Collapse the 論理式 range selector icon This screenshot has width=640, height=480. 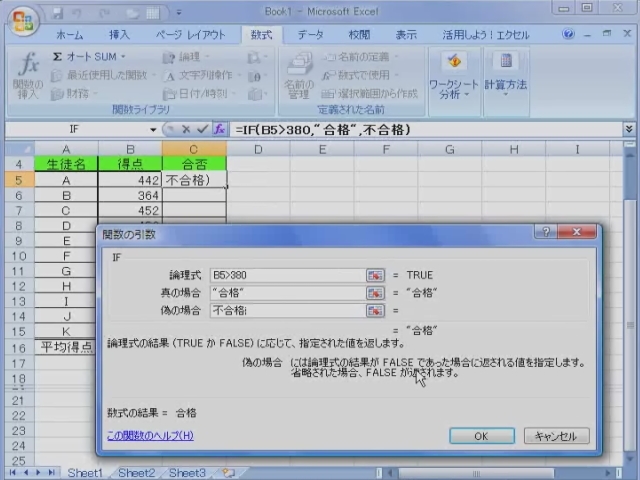pos(375,274)
